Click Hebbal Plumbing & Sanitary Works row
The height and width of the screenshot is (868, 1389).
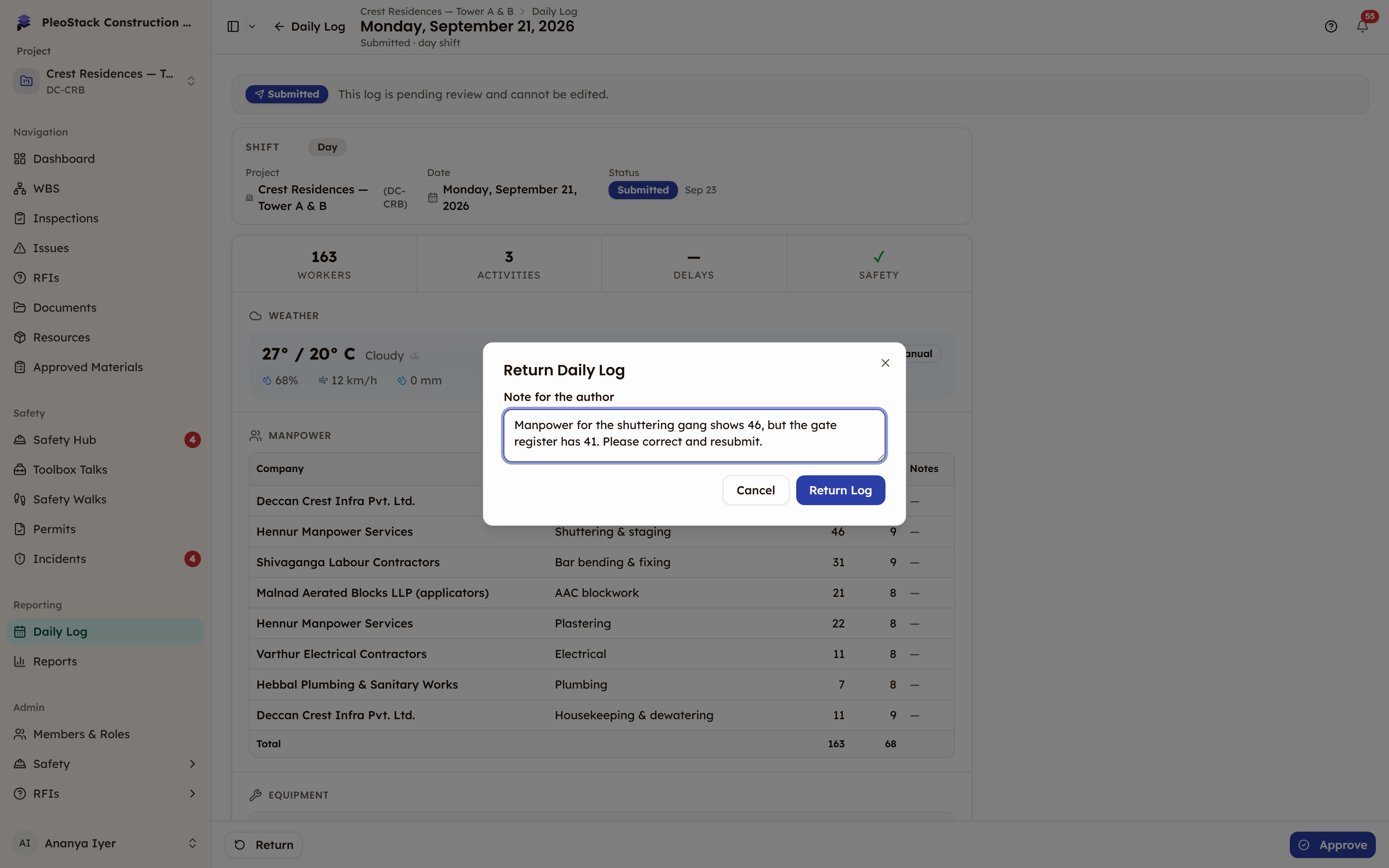coord(601,685)
